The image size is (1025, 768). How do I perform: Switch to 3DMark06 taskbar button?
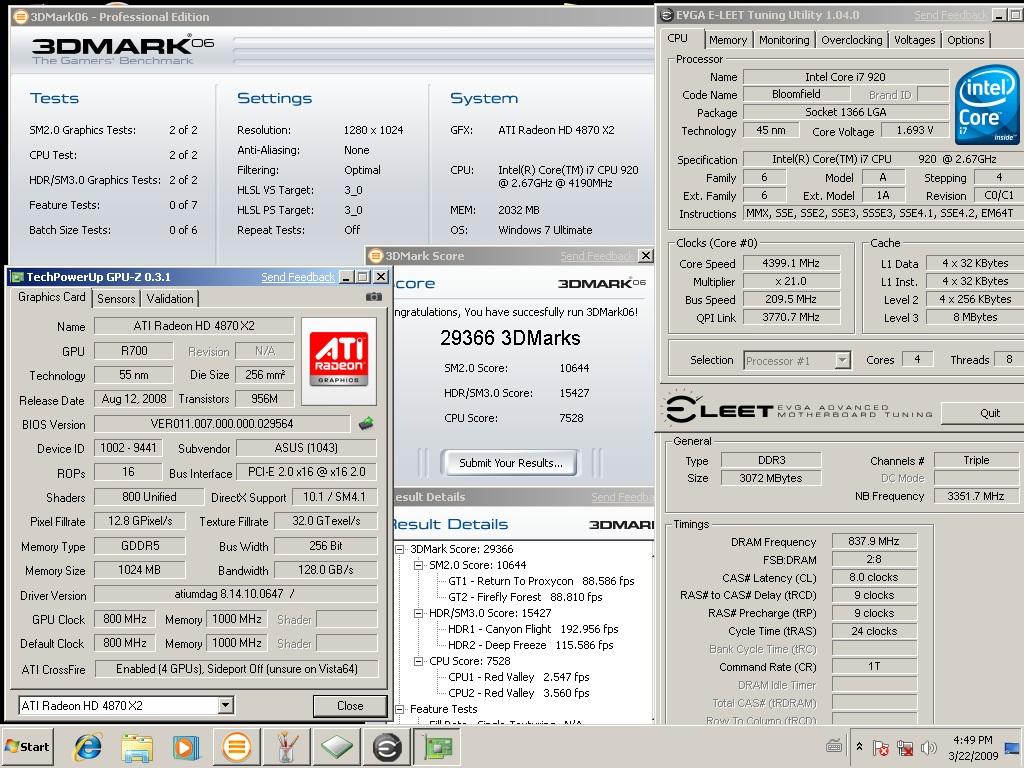237,746
